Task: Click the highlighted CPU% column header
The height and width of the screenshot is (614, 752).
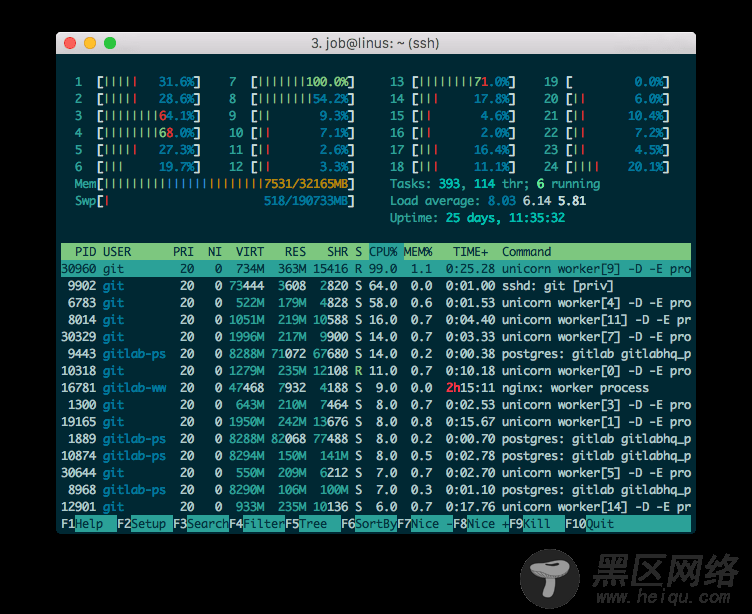Action: tap(383, 252)
